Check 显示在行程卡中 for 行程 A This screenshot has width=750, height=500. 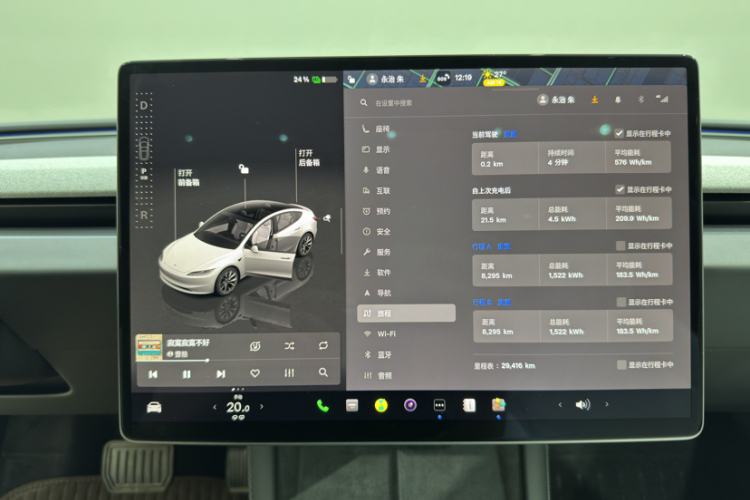(x=620, y=245)
